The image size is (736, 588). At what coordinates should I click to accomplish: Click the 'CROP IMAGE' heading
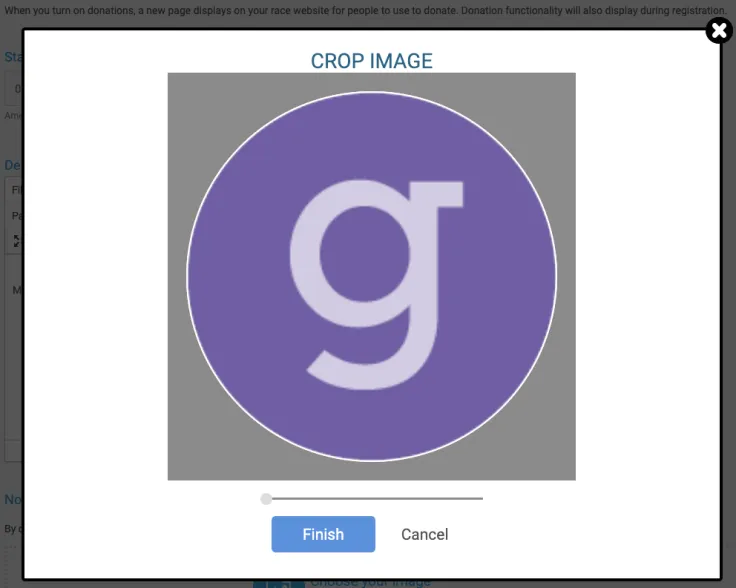(371, 61)
